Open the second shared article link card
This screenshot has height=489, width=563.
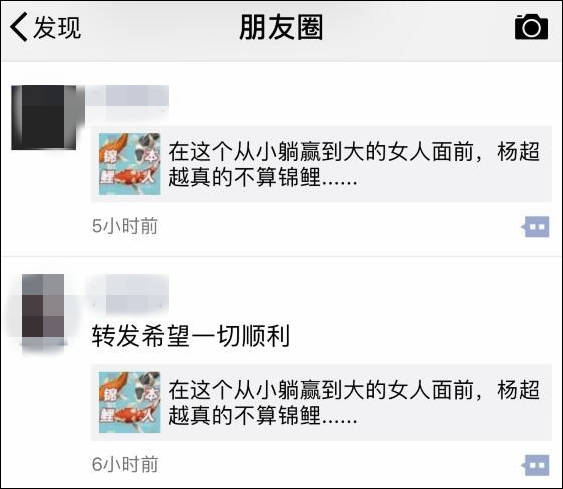coord(322,402)
